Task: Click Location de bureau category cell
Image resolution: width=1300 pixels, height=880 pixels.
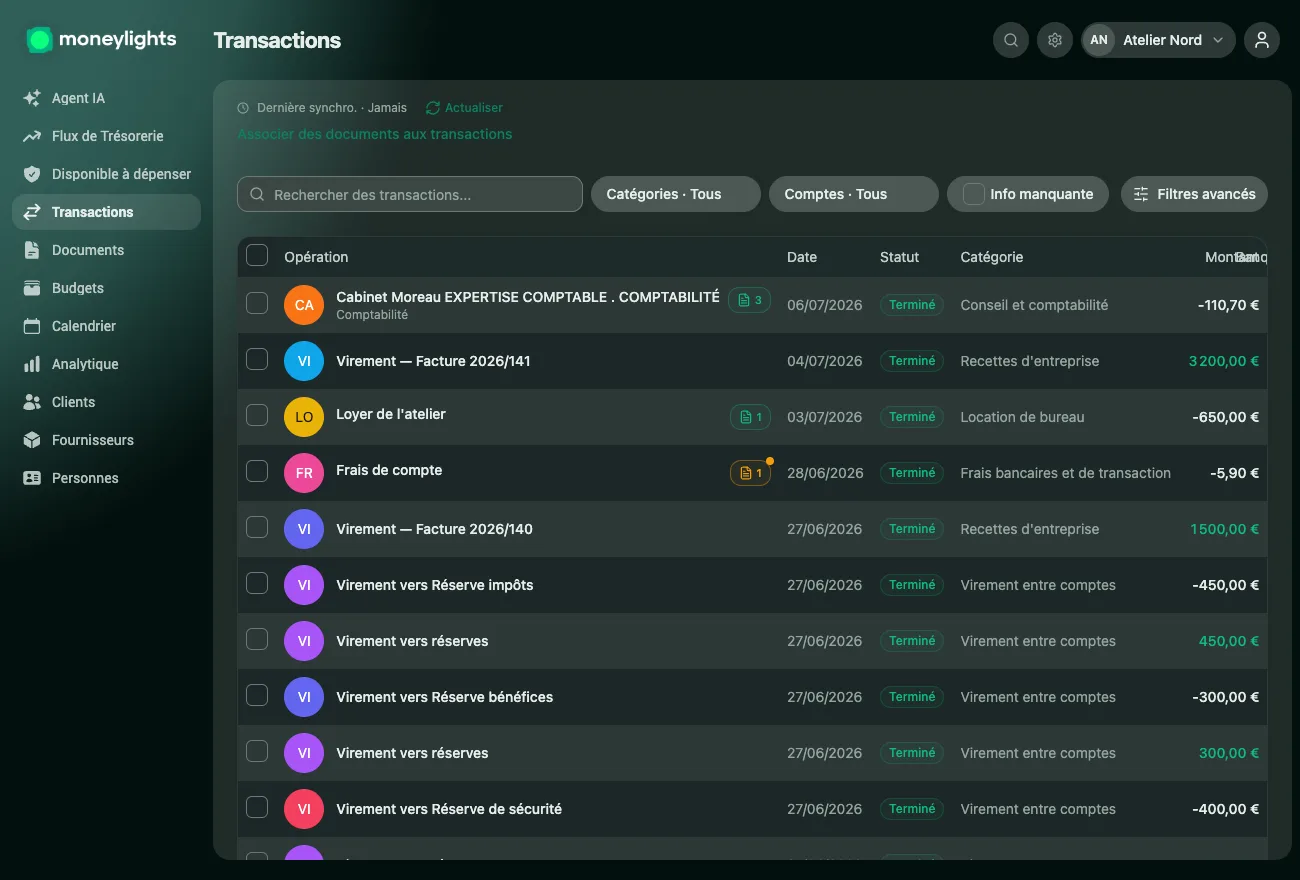Action: [1022, 417]
